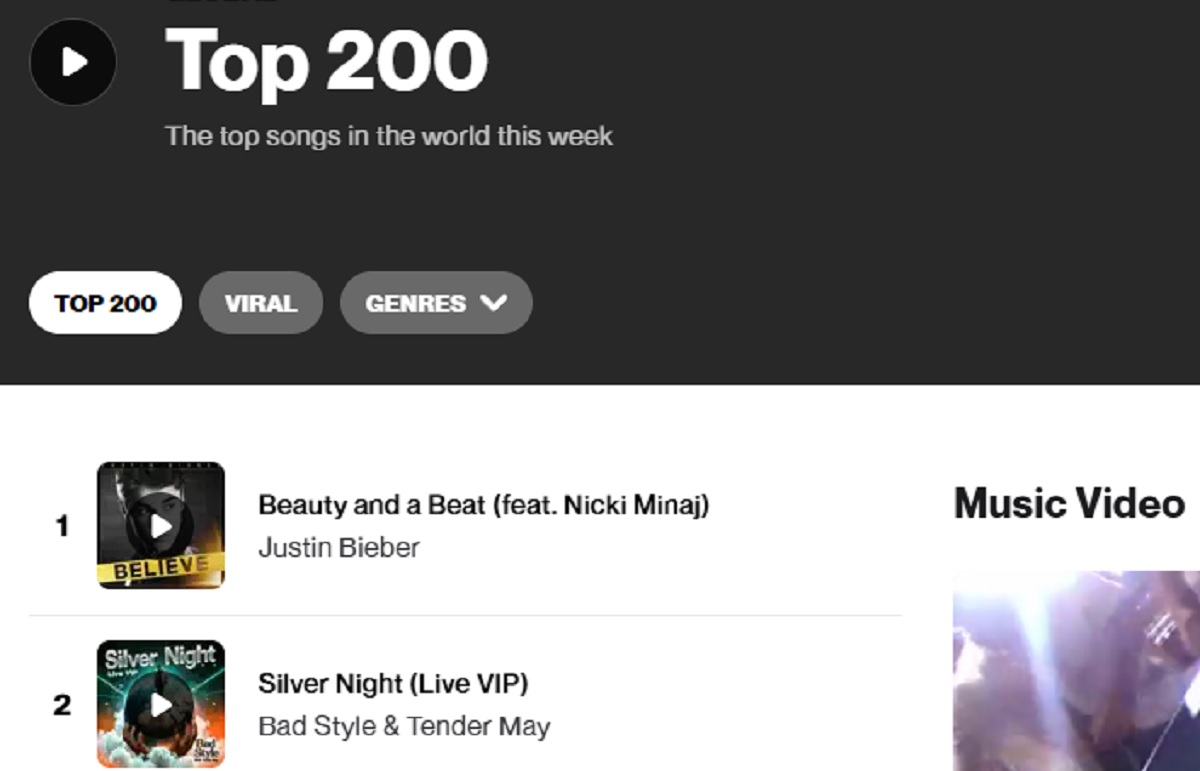
Task: Open Silver Night (Live VIP) song title
Action: pos(393,684)
